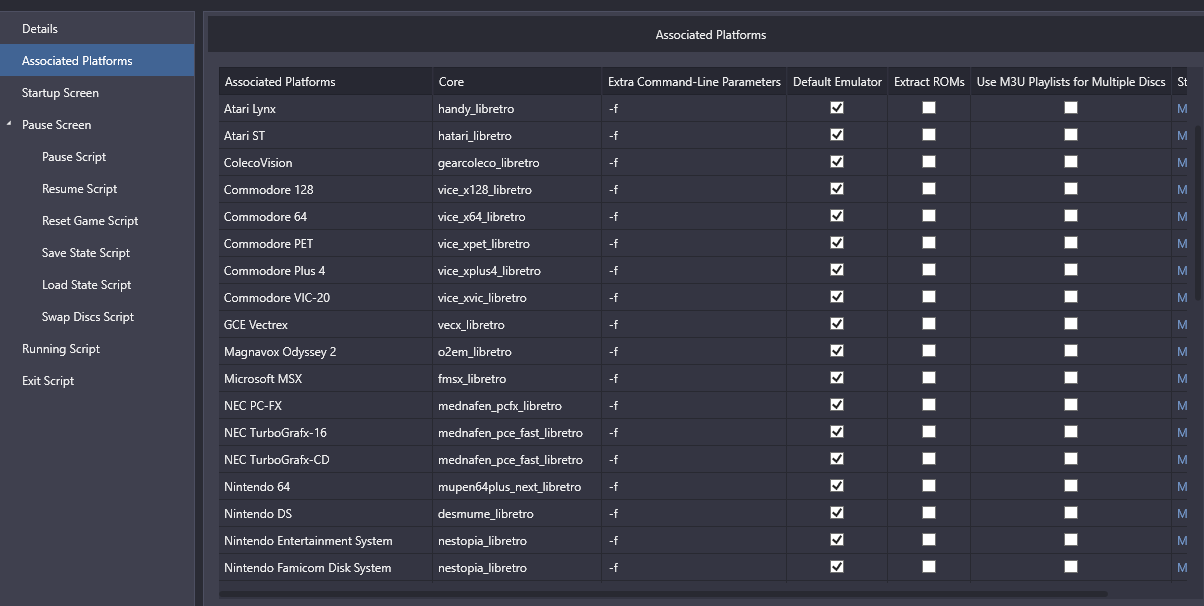1204x606 pixels.
Task: Uncheck Default Emulator for Atari Lynx
Action: (837, 108)
